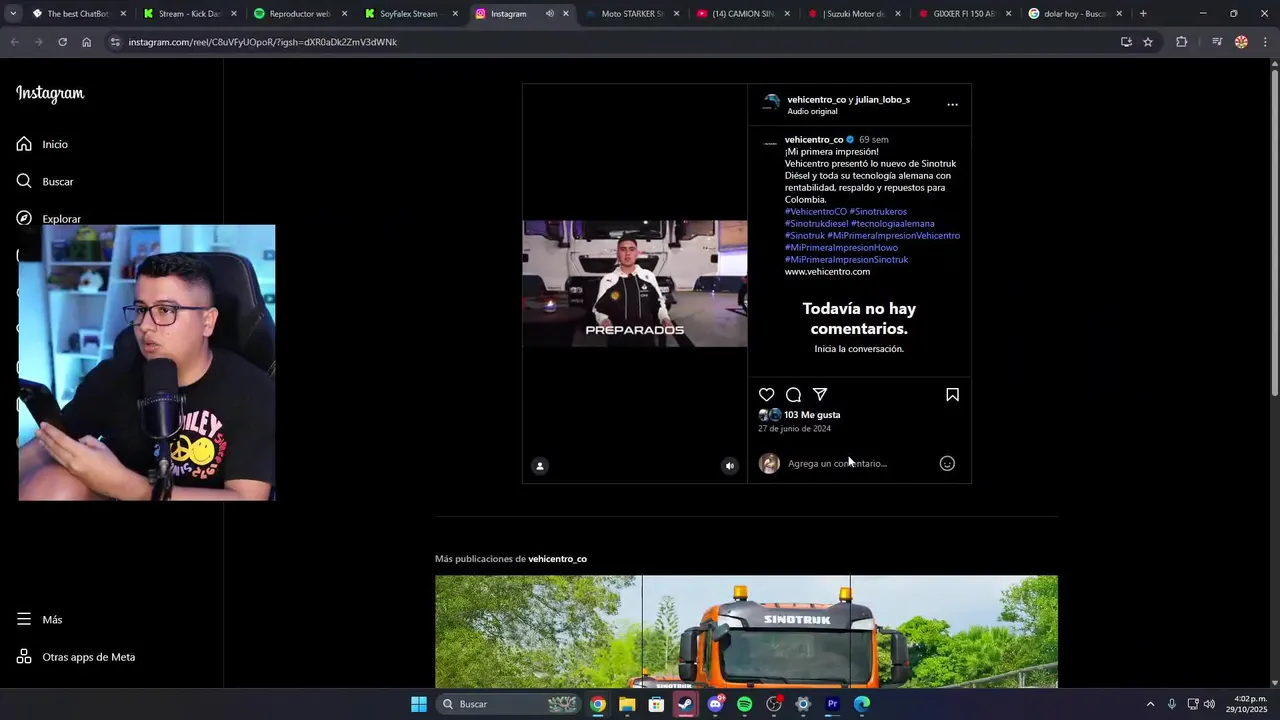Image resolution: width=1280 pixels, height=720 pixels.
Task: Bookmark page with star icon
Action: tap(1148, 42)
